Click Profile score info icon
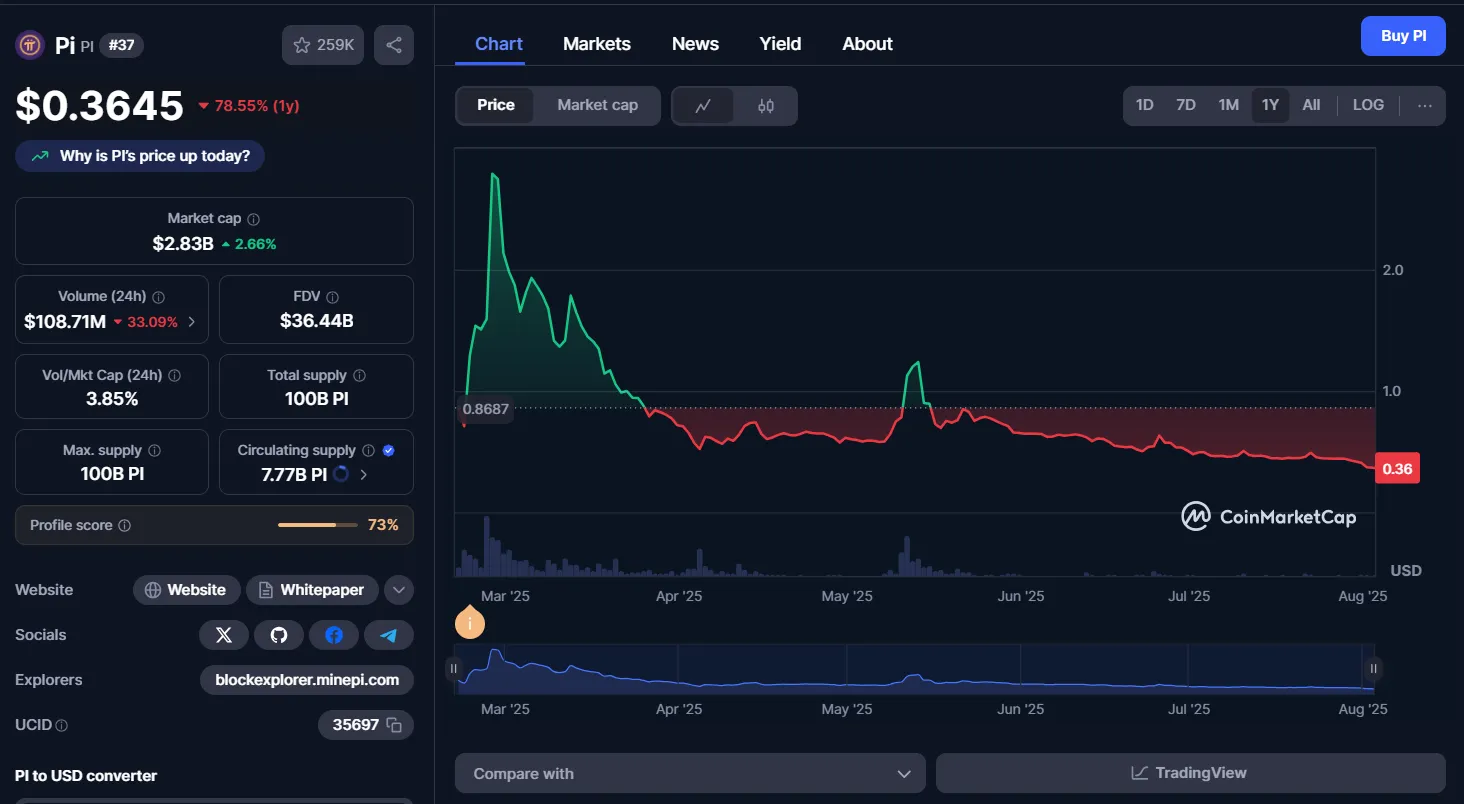Image resolution: width=1464 pixels, height=804 pixels. click(125, 525)
